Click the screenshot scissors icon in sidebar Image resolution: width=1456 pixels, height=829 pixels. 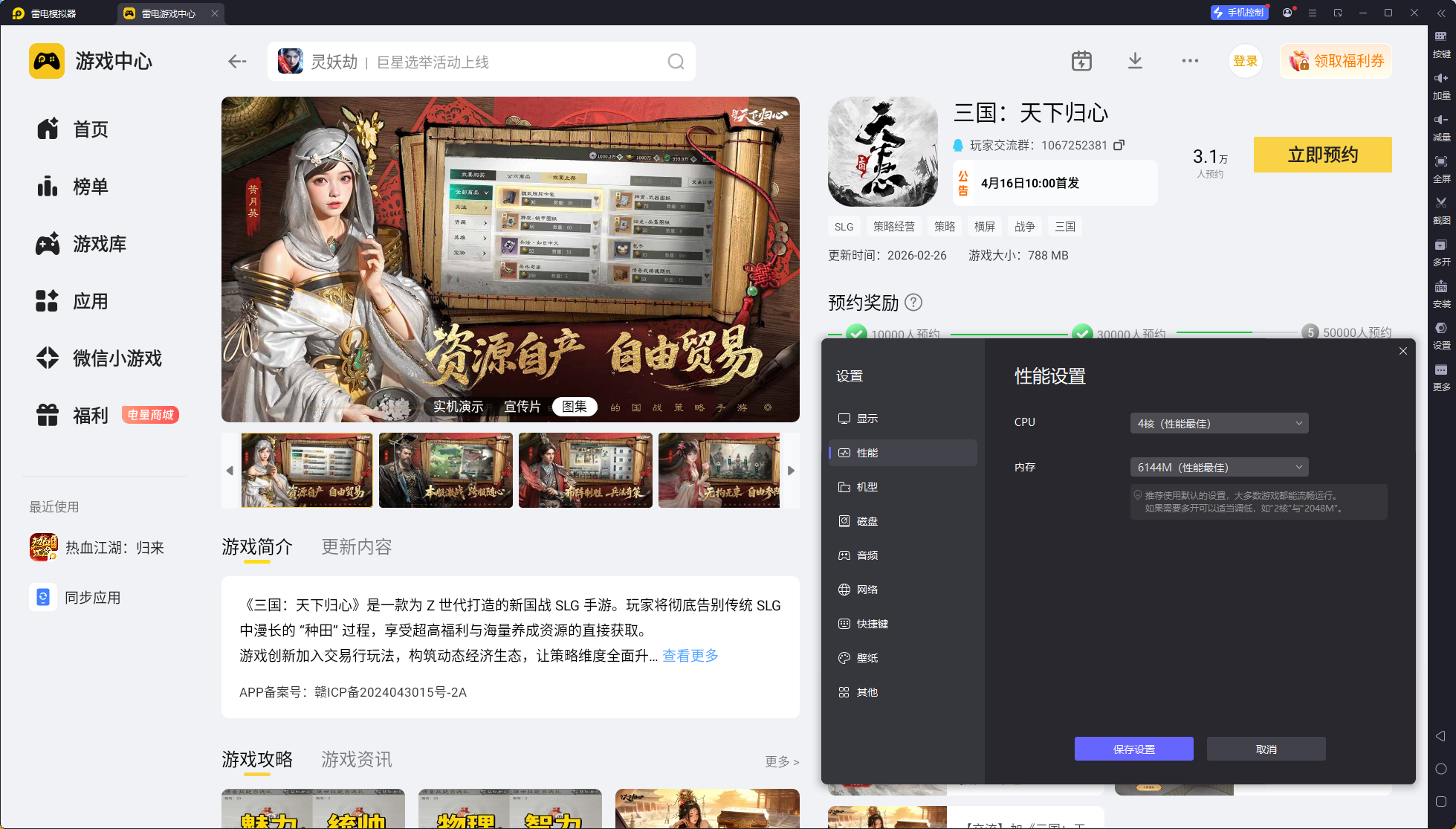pyautogui.click(x=1440, y=203)
